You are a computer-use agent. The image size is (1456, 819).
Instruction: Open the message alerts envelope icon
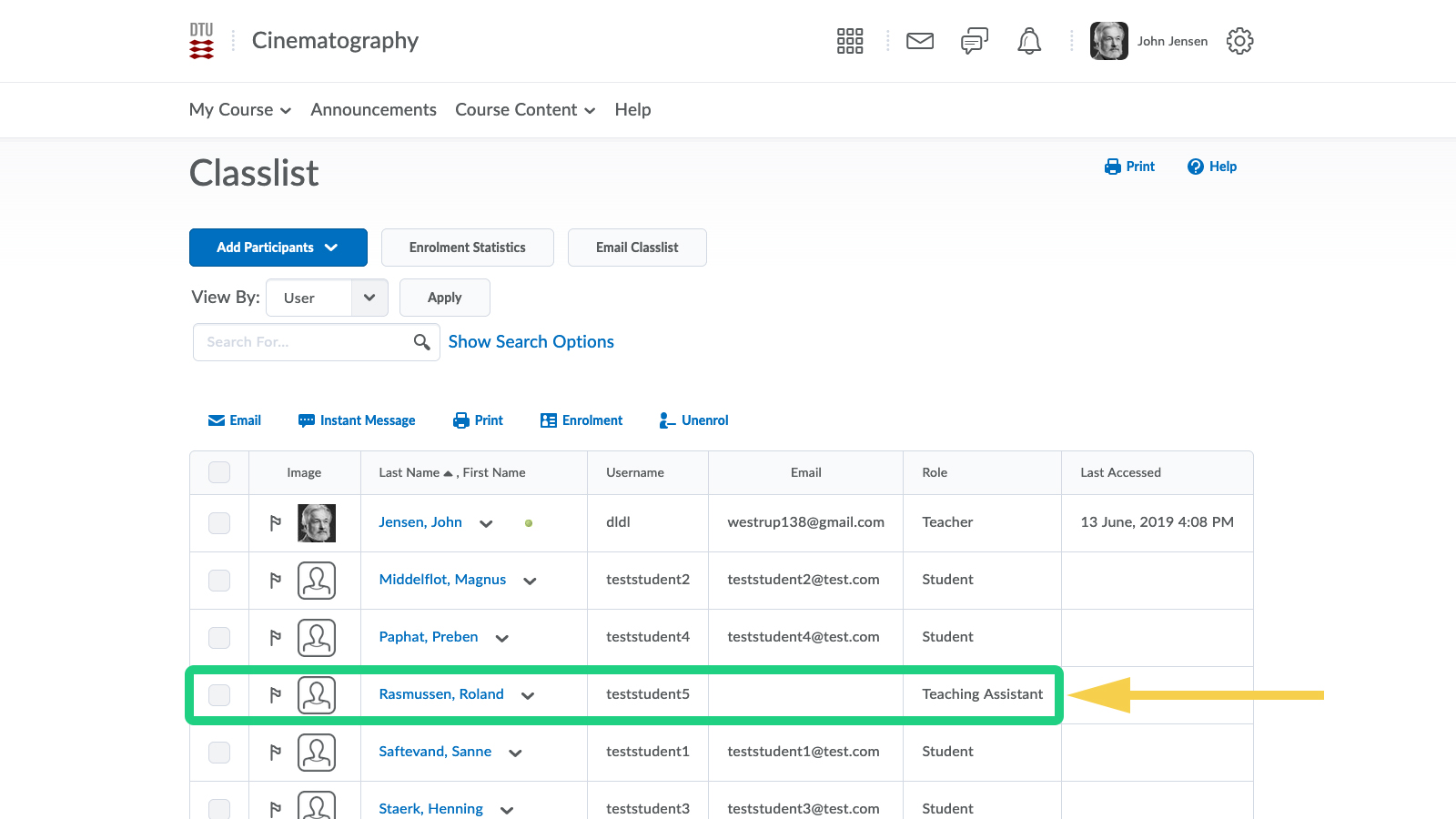tap(920, 41)
